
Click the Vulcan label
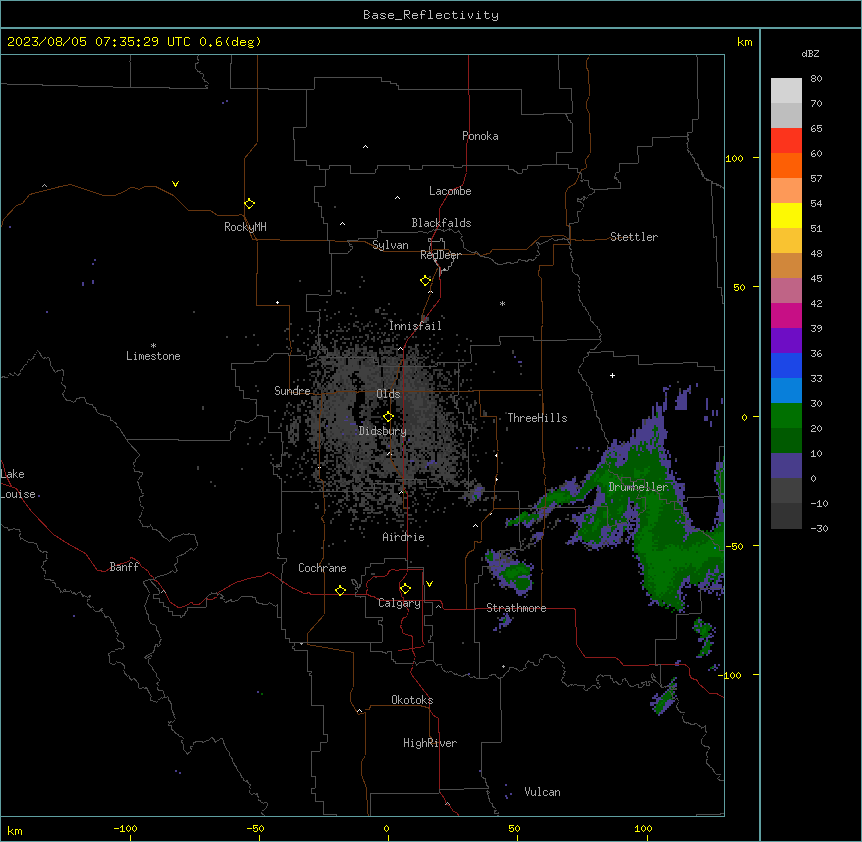[x=543, y=792]
